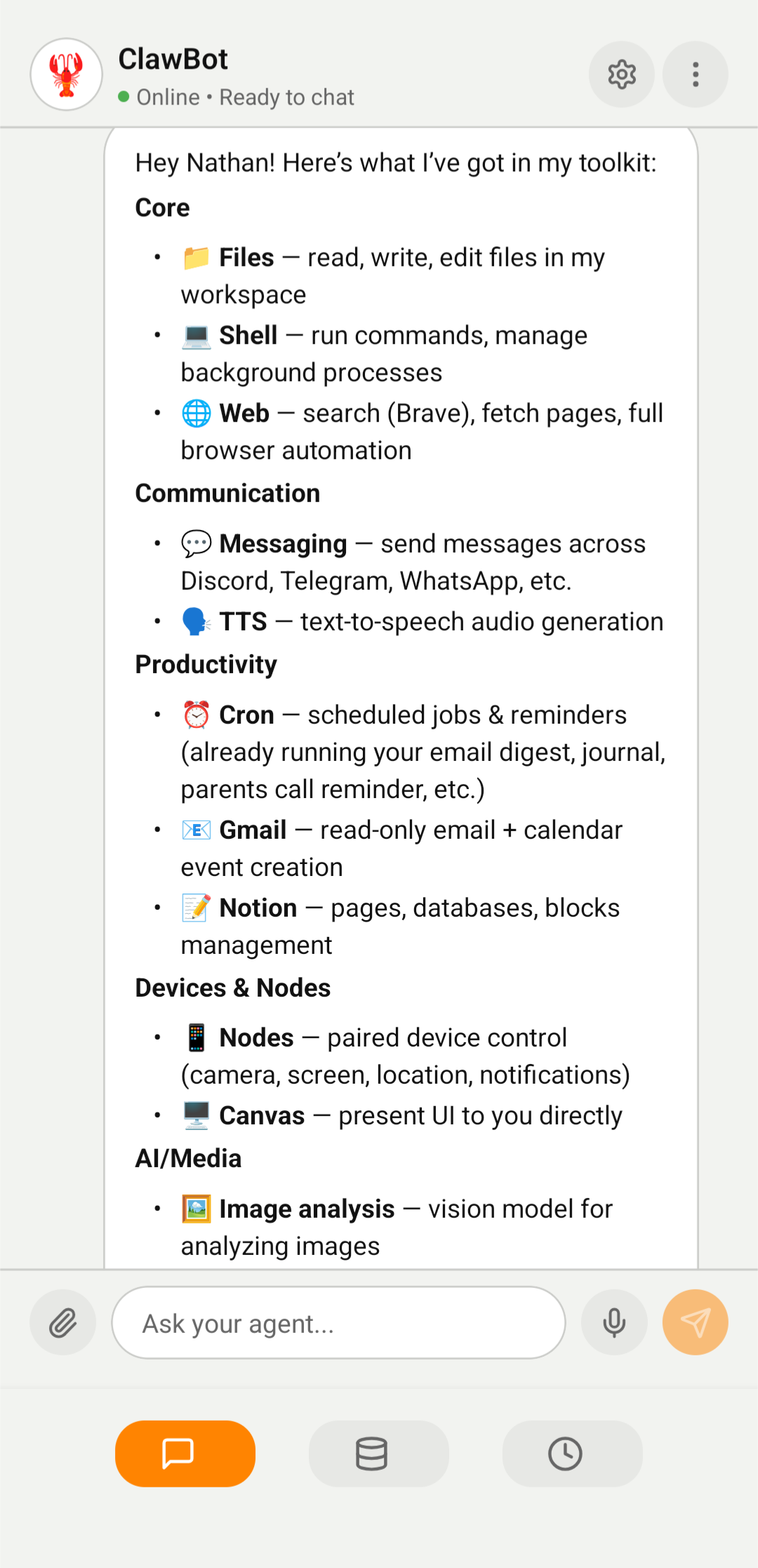Click the ClawBot lobster avatar
Screen dimensions: 758x1568
65,74
